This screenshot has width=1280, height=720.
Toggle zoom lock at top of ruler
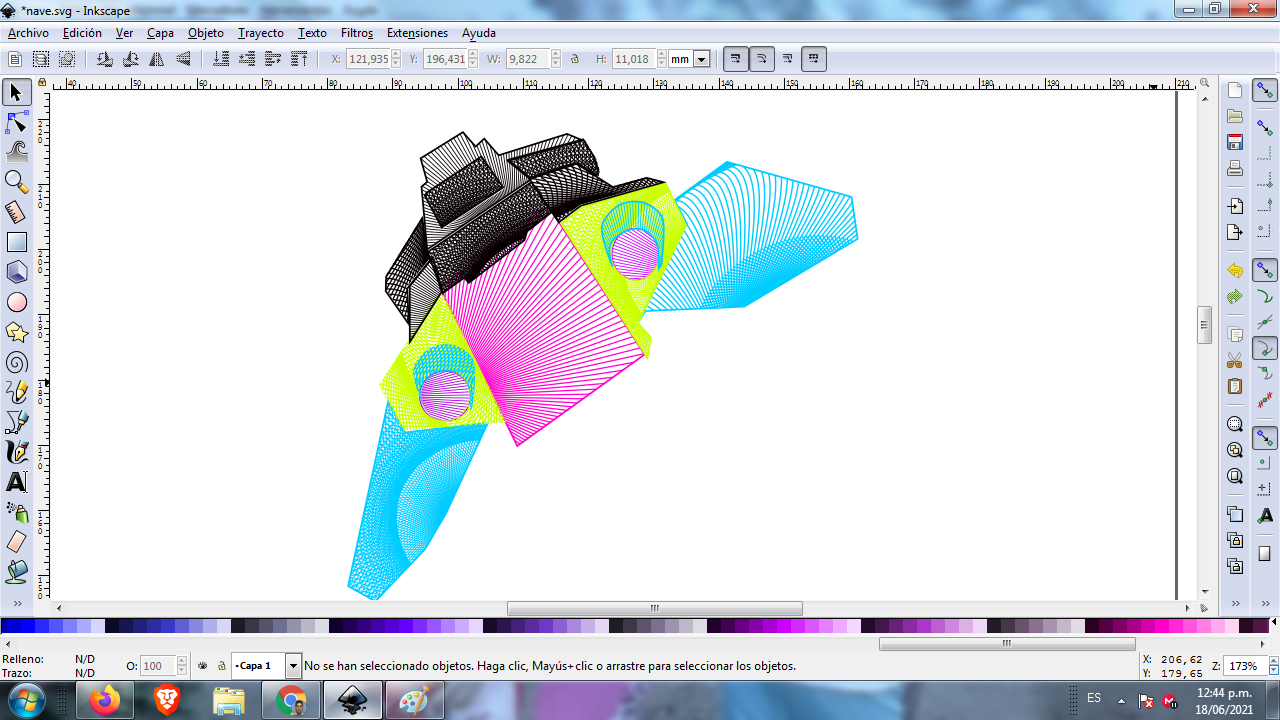pos(42,84)
